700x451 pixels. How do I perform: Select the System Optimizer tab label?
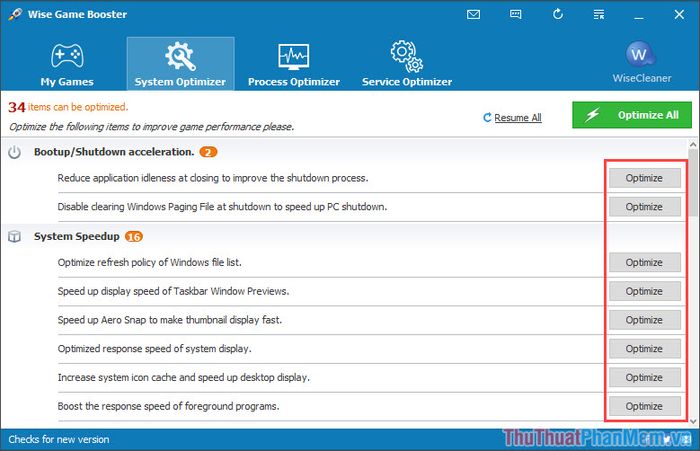coord(180,82)
